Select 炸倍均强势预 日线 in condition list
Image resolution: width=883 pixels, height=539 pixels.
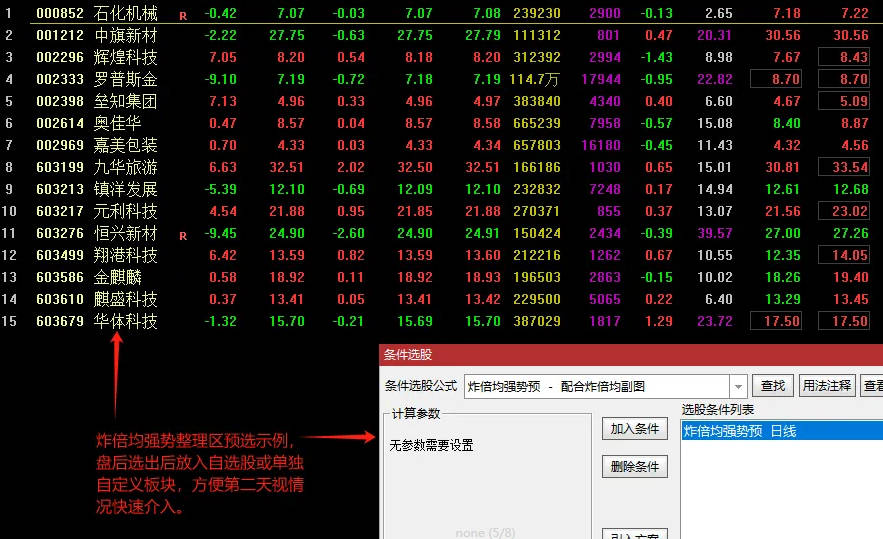coord(782,431)
